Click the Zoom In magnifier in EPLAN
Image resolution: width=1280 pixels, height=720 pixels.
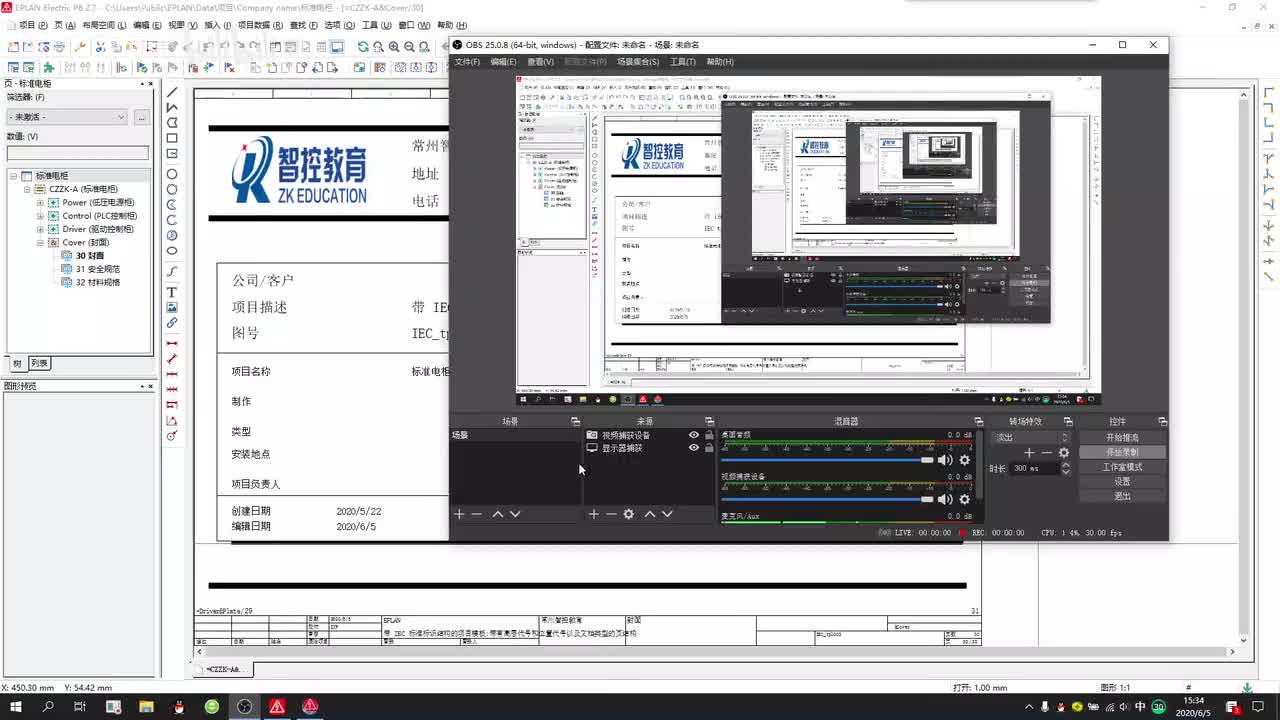[394, 47]
